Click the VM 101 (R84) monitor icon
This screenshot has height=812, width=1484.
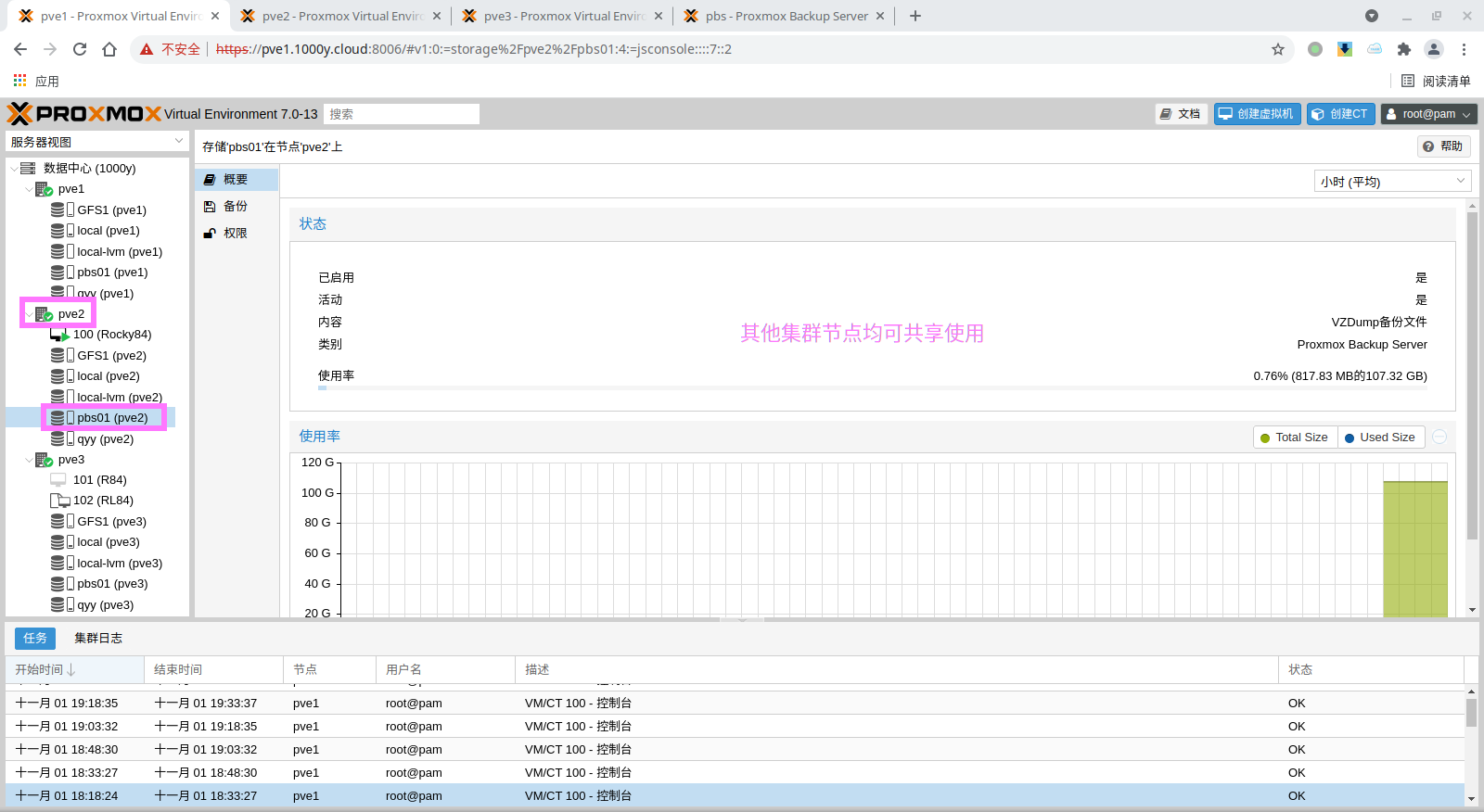(58, 480)
